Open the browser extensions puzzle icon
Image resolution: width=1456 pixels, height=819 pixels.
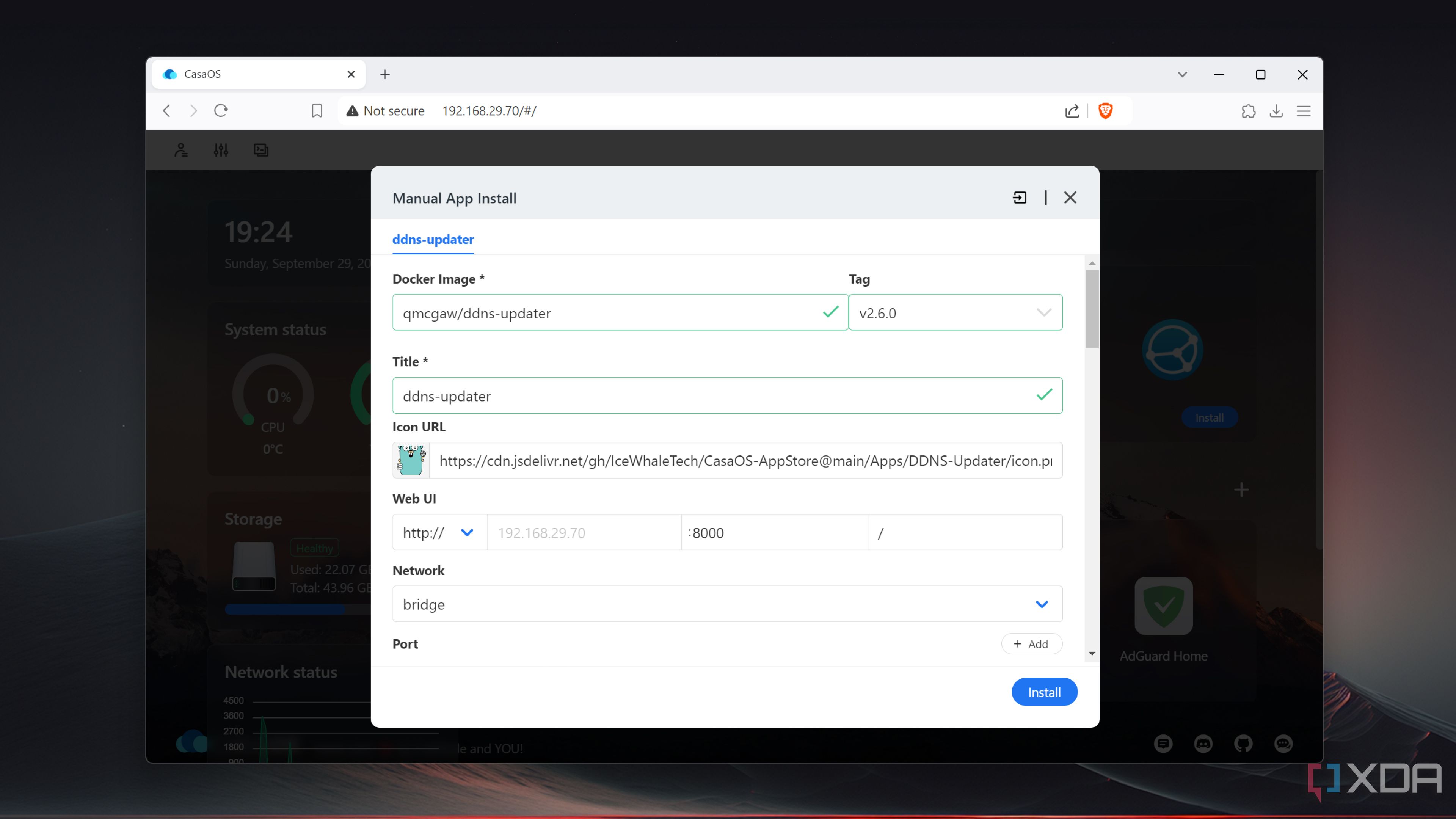pyautogui.click(x=1249, y=111)
